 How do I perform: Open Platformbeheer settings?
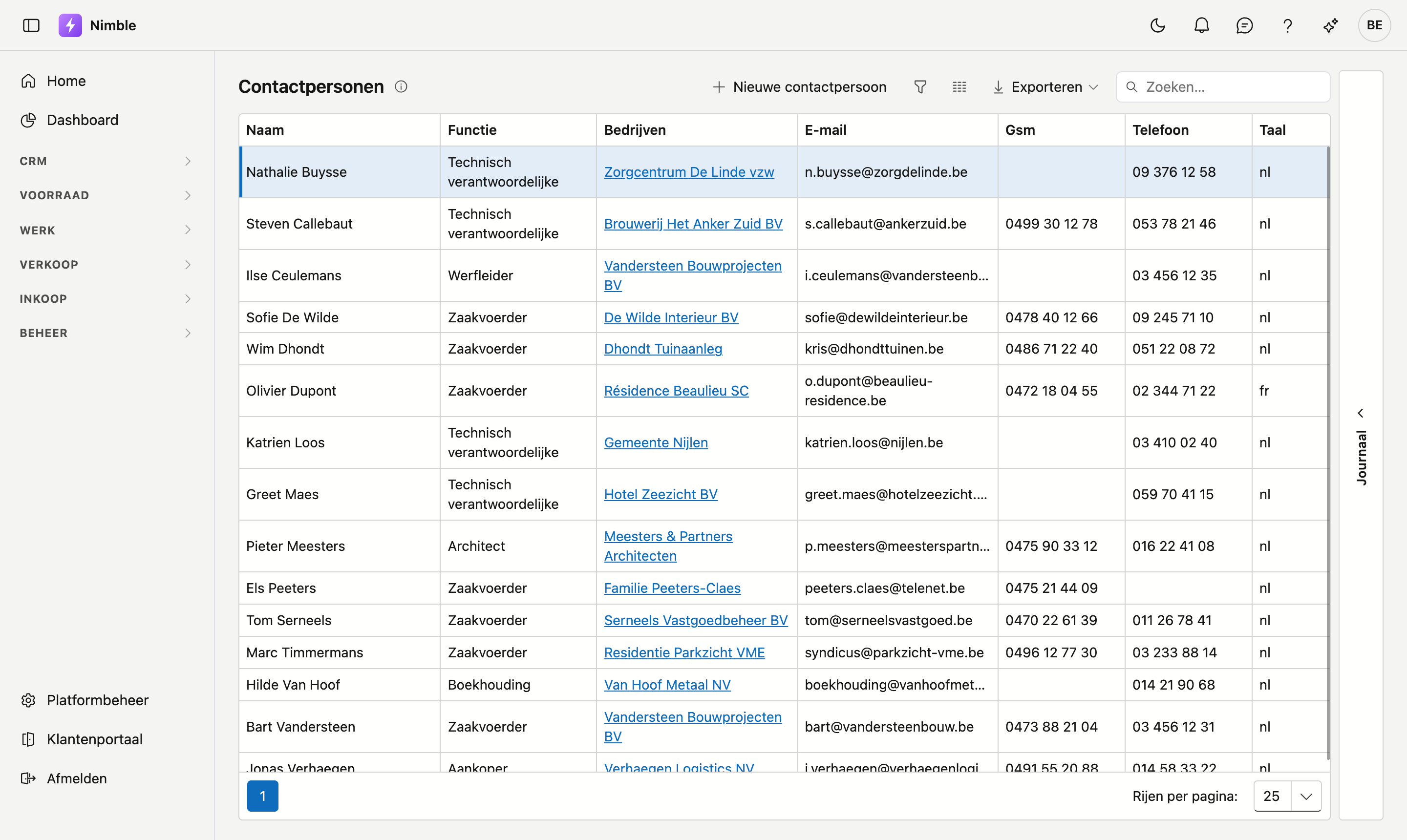107,700
